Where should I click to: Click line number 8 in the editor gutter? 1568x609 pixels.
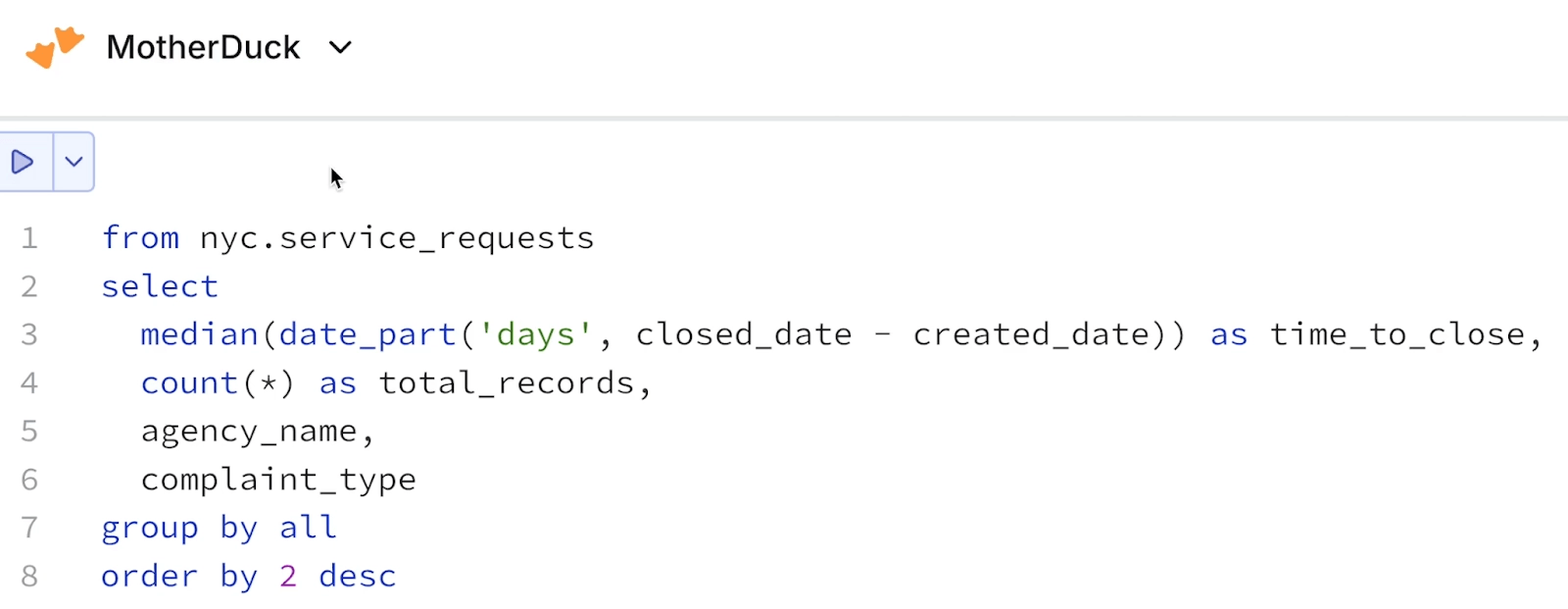point(29,576)
